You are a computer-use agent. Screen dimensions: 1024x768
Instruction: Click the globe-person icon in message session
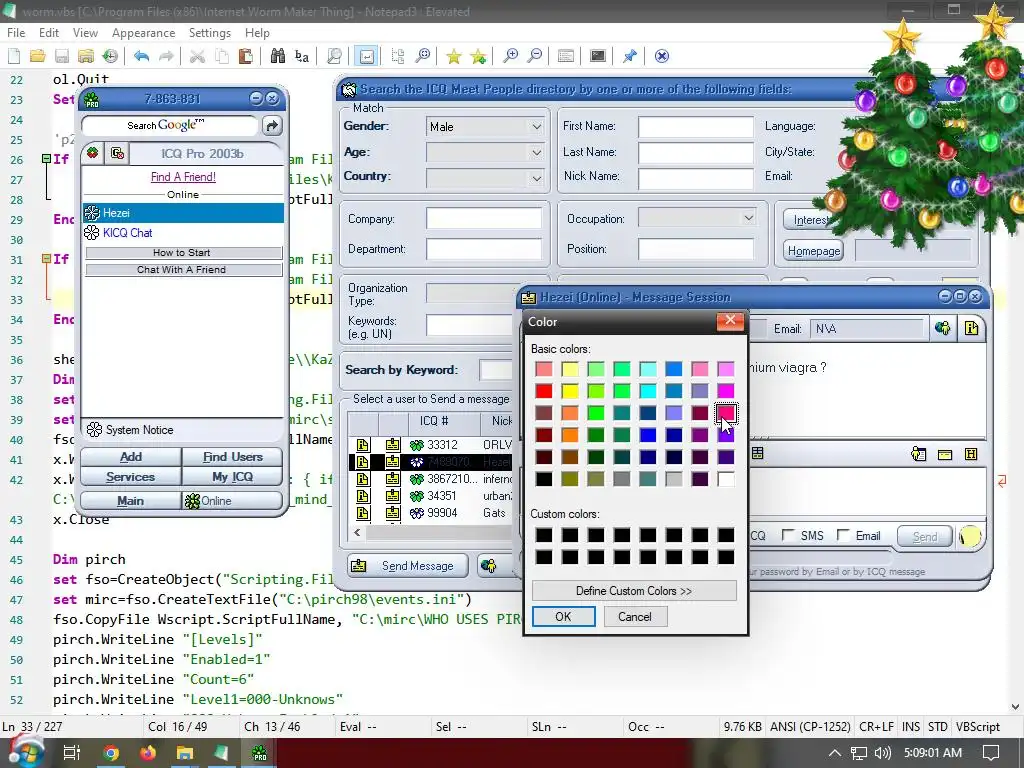[x=942, y=328]
